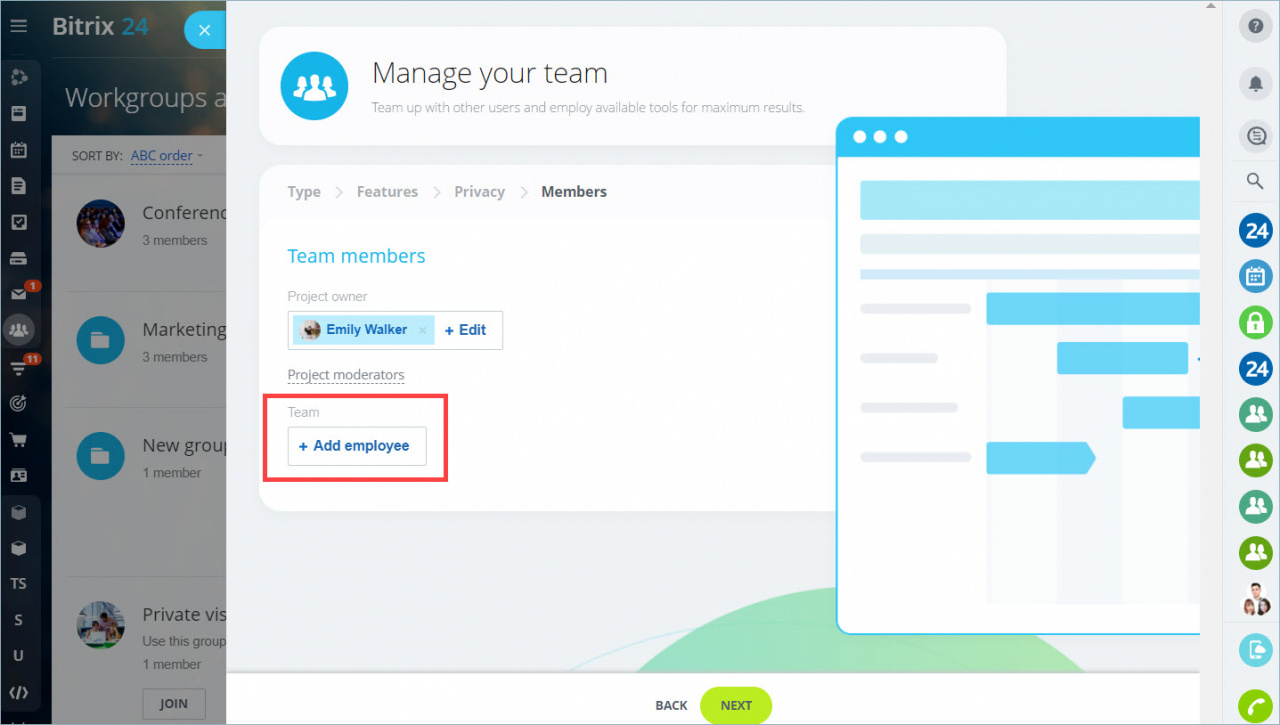Open the U item in left sidebar
This screenshot has height=725, width=1280.
(x=18, y=656)
